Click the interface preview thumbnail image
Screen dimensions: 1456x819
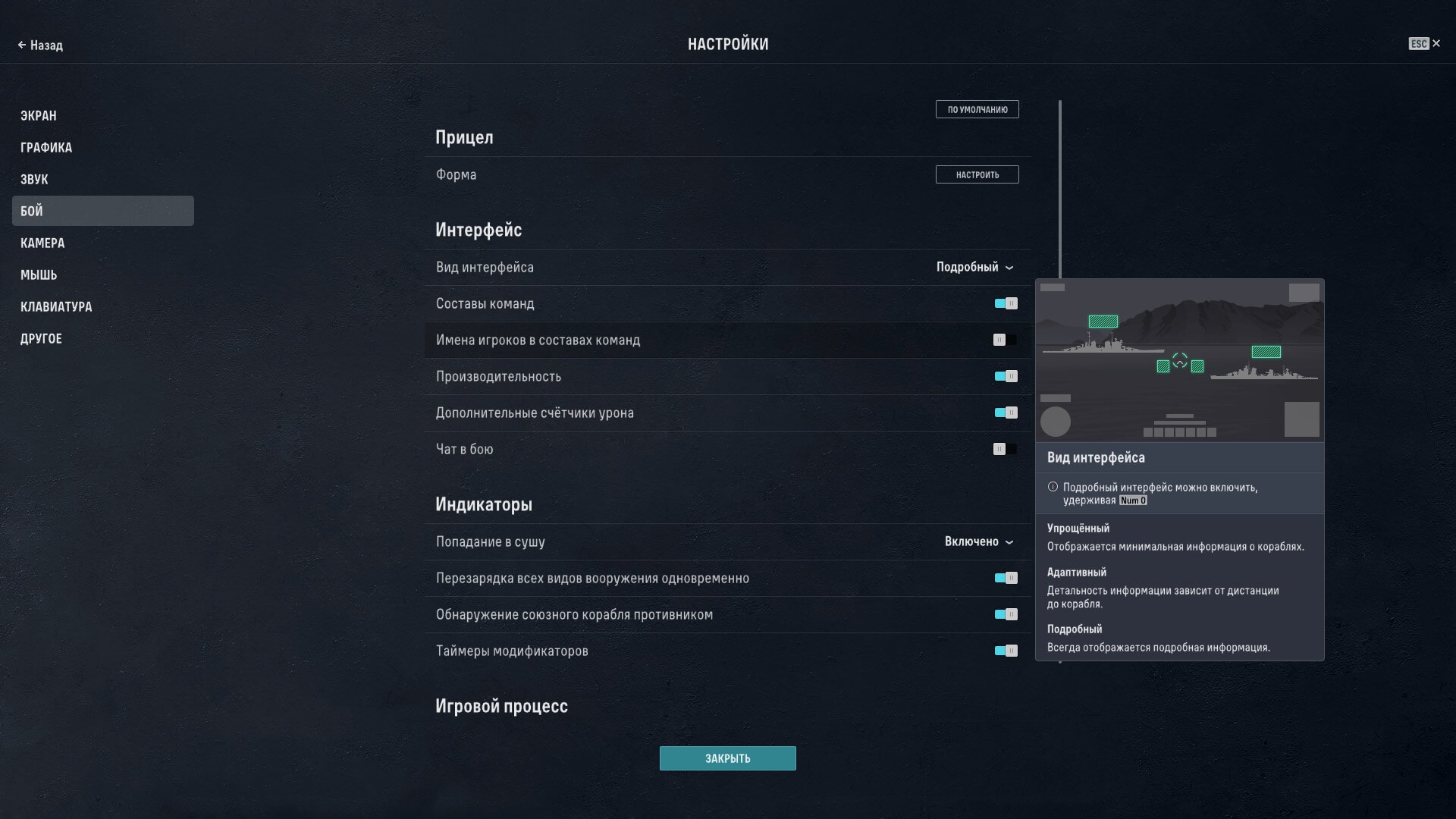[x=1179, y=361]
